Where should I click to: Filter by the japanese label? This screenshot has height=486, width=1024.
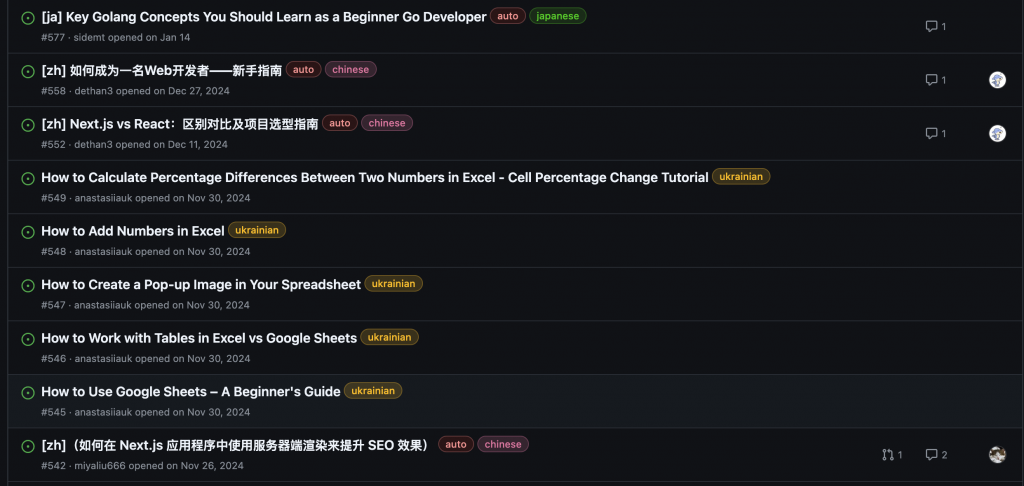[558, 16]
